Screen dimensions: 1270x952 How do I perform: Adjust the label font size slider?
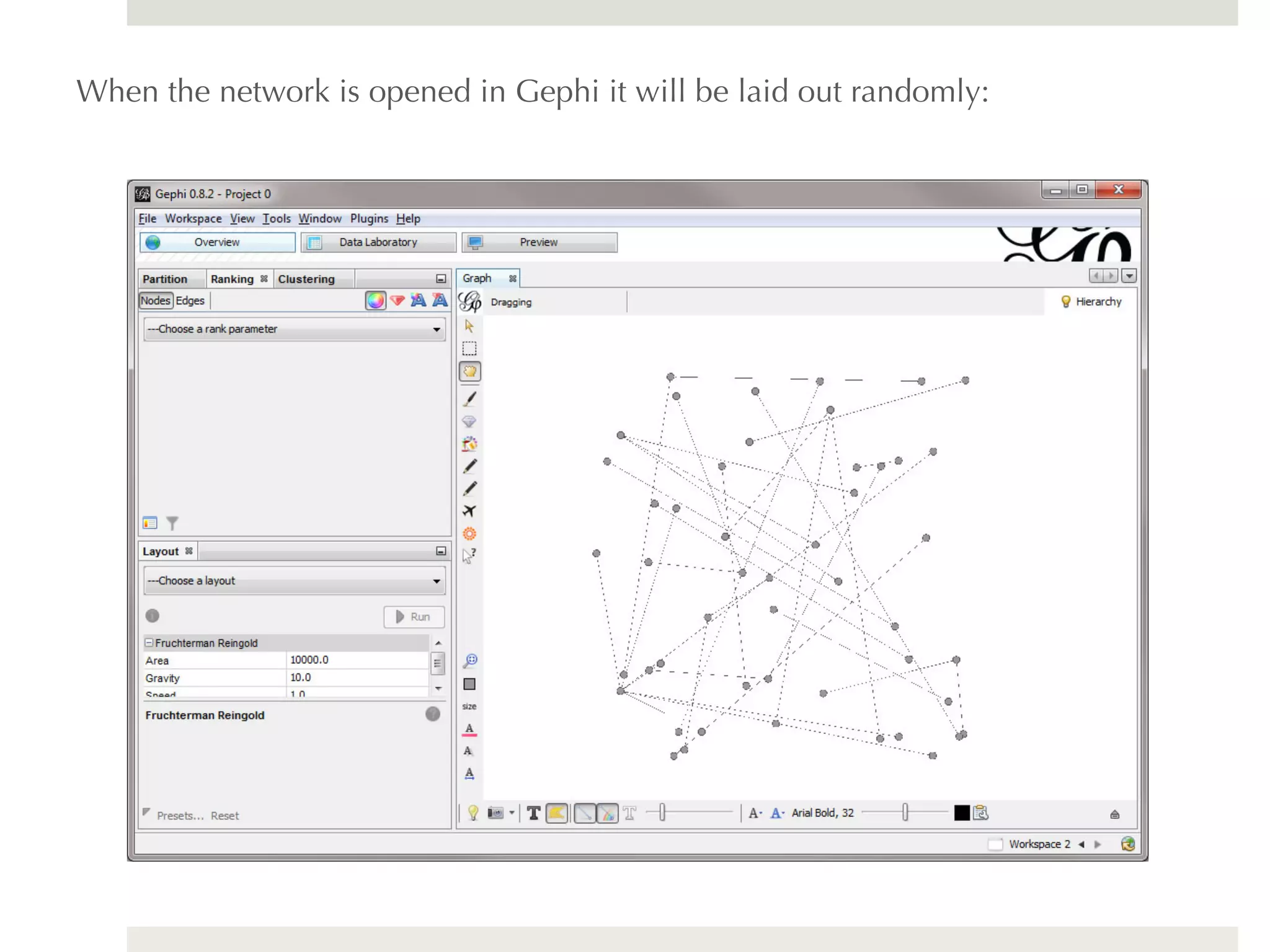905,812
